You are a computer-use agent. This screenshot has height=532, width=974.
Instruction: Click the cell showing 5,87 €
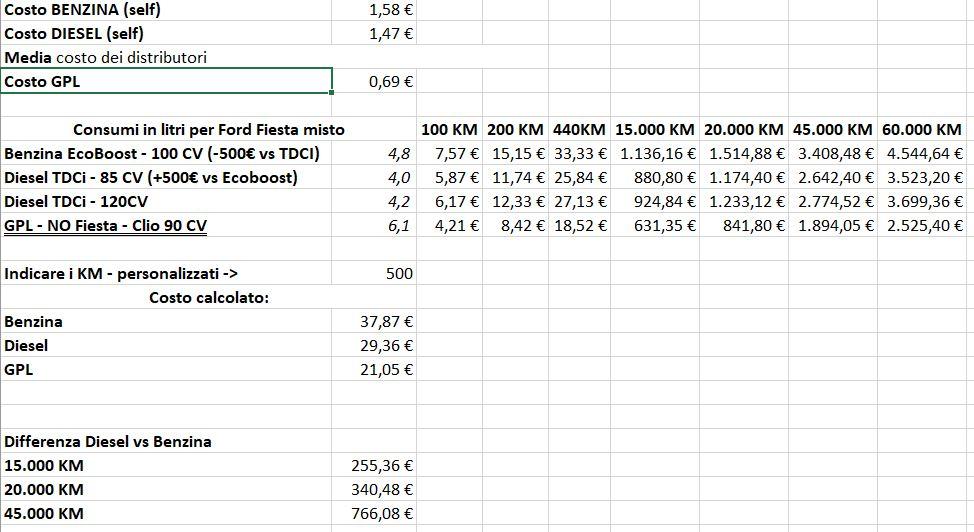click(x=449, y=178)
